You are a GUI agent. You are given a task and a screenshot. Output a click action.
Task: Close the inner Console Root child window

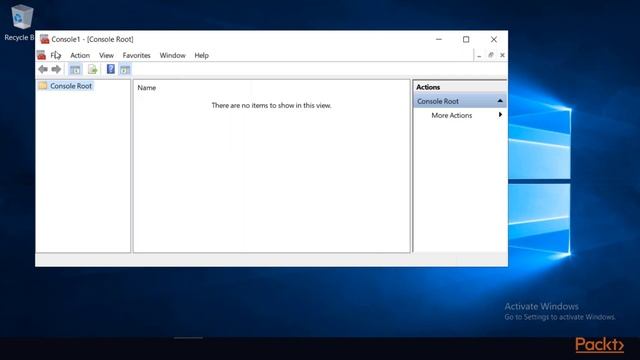point(502,55)
